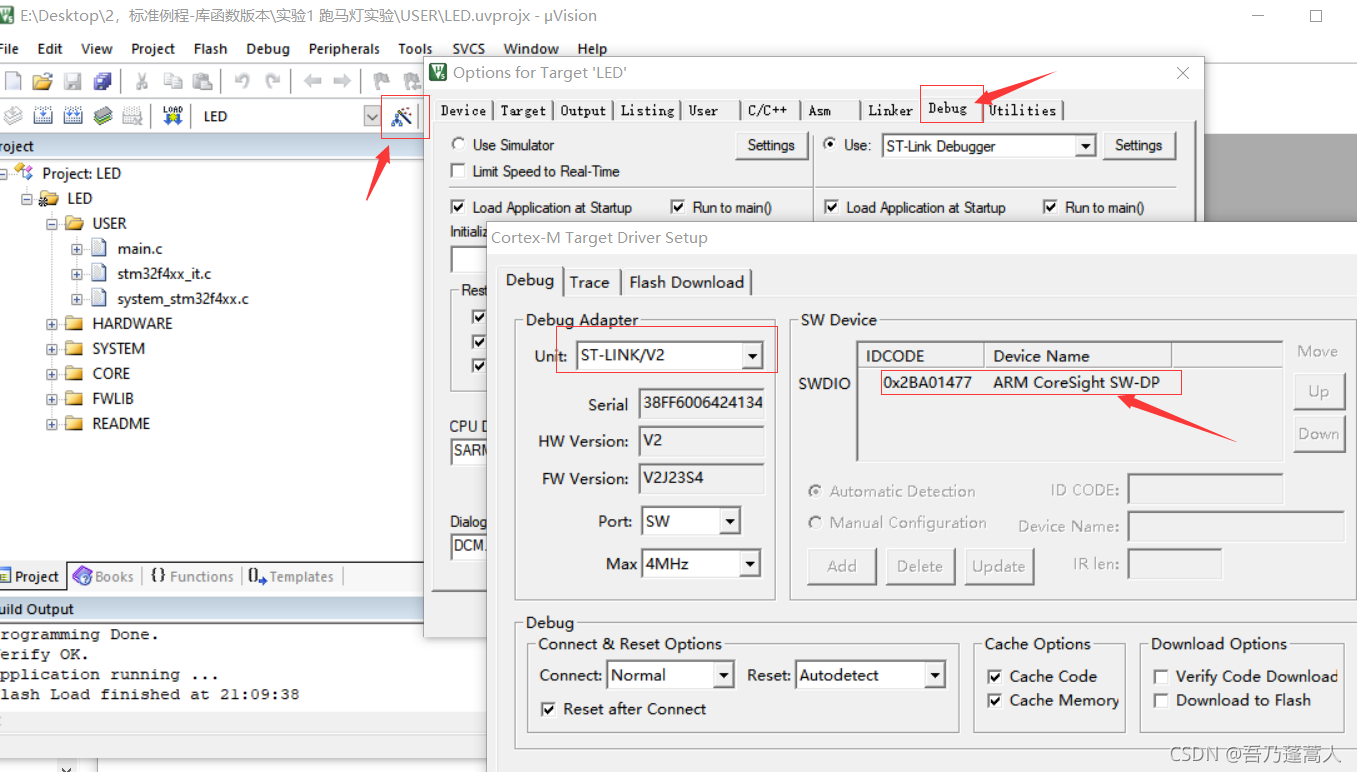This screenshot has width=1357, height=772.
Task: Click the Paste clipboard icon
Action: pos(202,81)
